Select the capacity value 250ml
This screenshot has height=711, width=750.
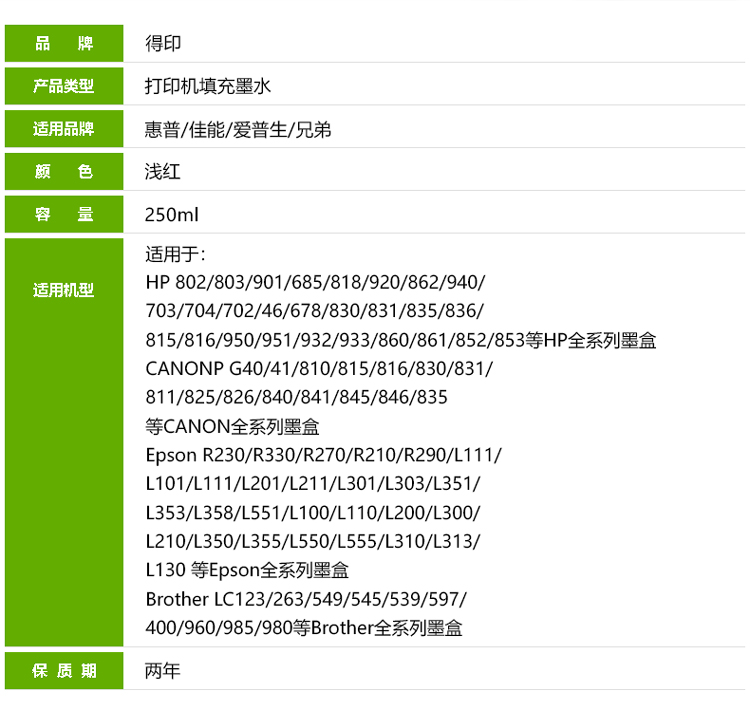[172, 214]
